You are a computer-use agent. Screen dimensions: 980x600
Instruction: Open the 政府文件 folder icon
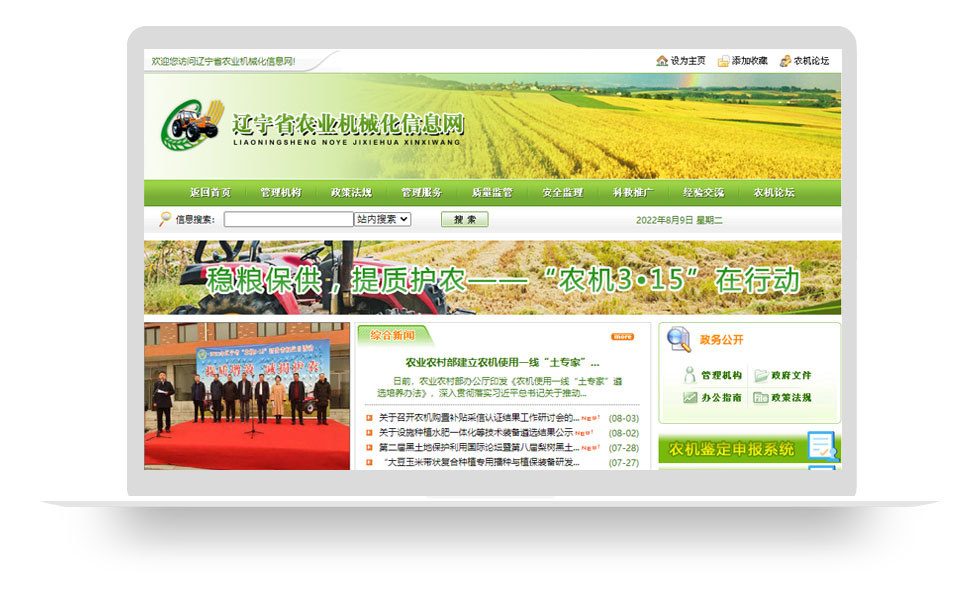[x=761, y=376]
